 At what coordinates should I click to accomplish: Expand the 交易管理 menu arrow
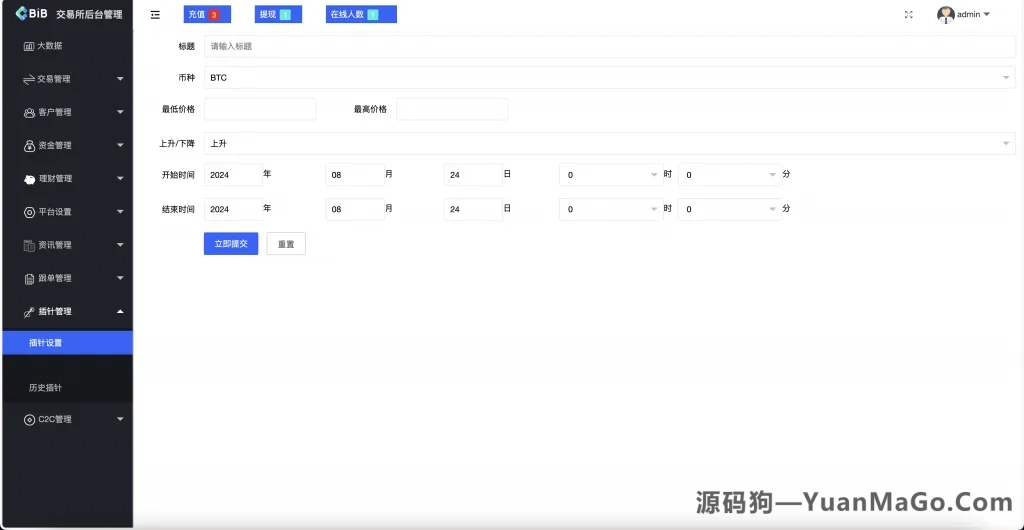pos(120,79)
